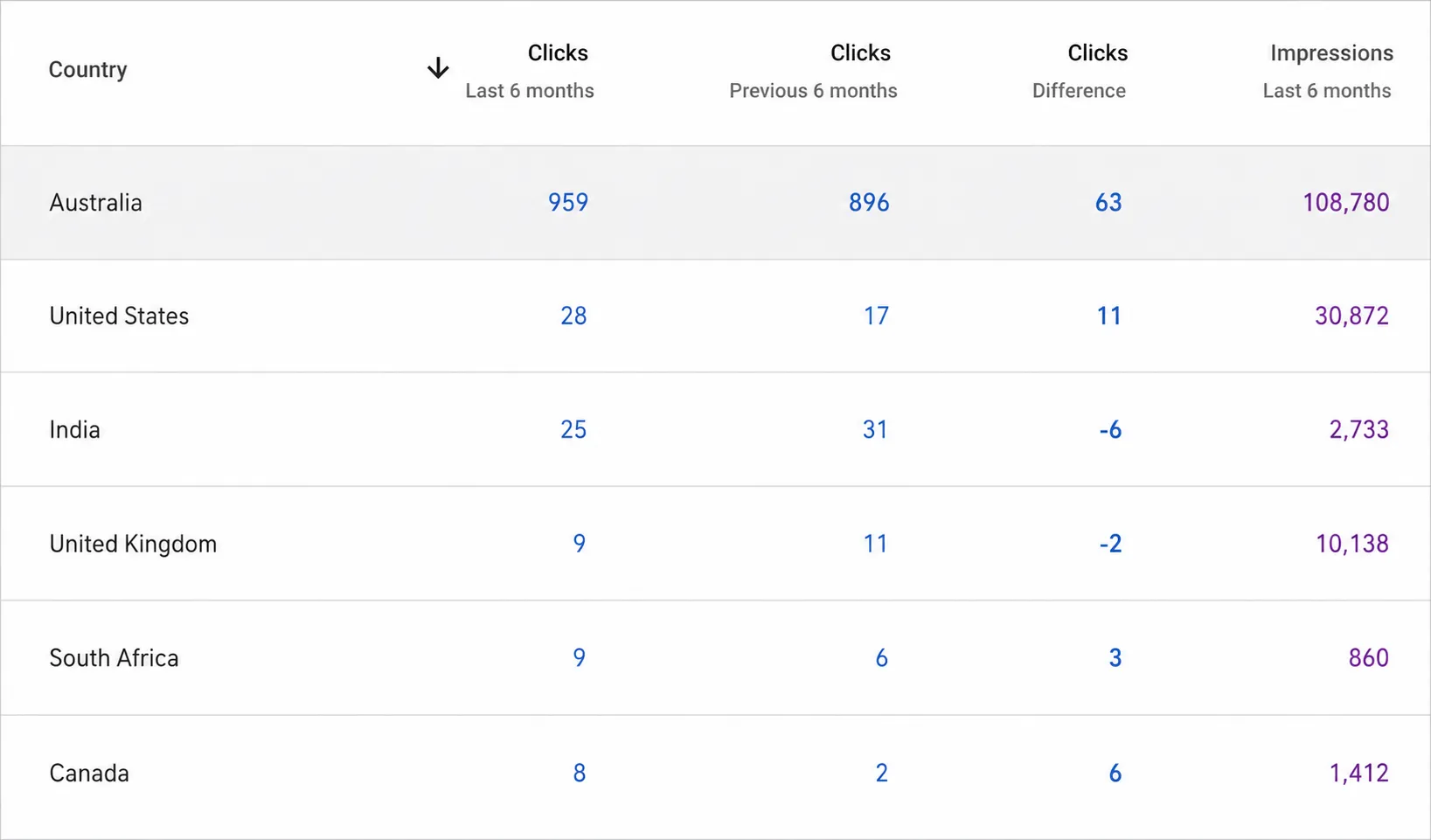
Task: Click South Africa's 6 previous clicks
Action: click(x=882, y=658)
